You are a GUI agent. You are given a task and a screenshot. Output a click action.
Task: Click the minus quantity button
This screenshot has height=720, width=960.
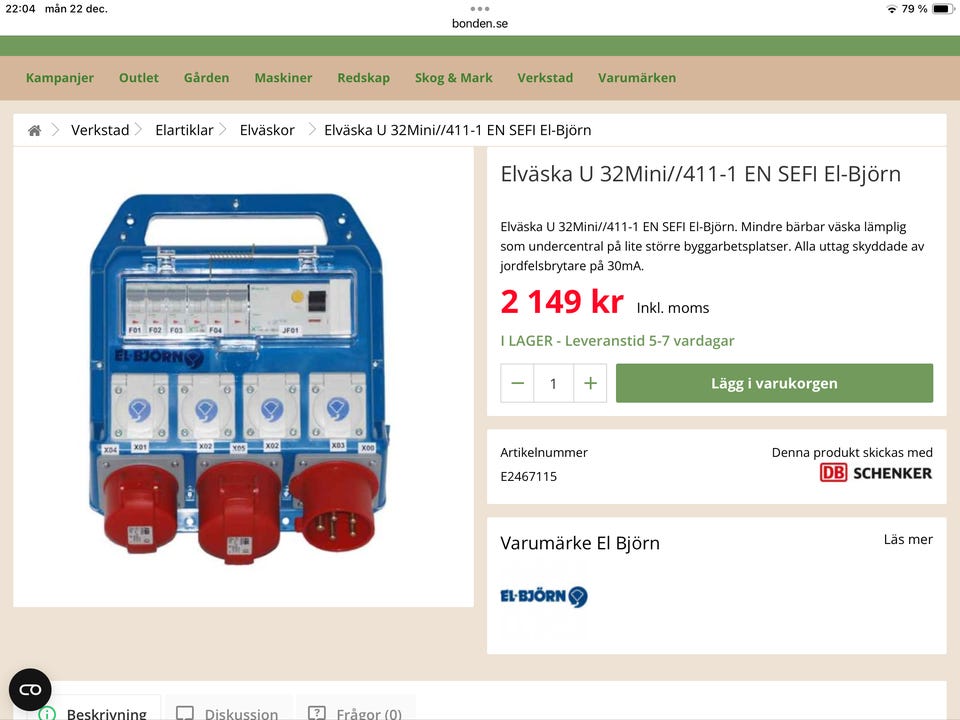pos(517,383)
